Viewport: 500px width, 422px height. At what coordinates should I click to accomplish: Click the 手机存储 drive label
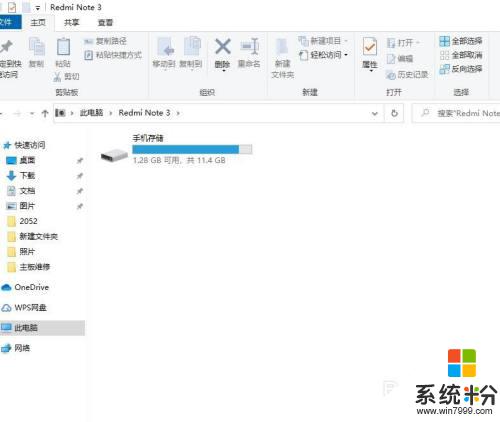pos(148,138)
